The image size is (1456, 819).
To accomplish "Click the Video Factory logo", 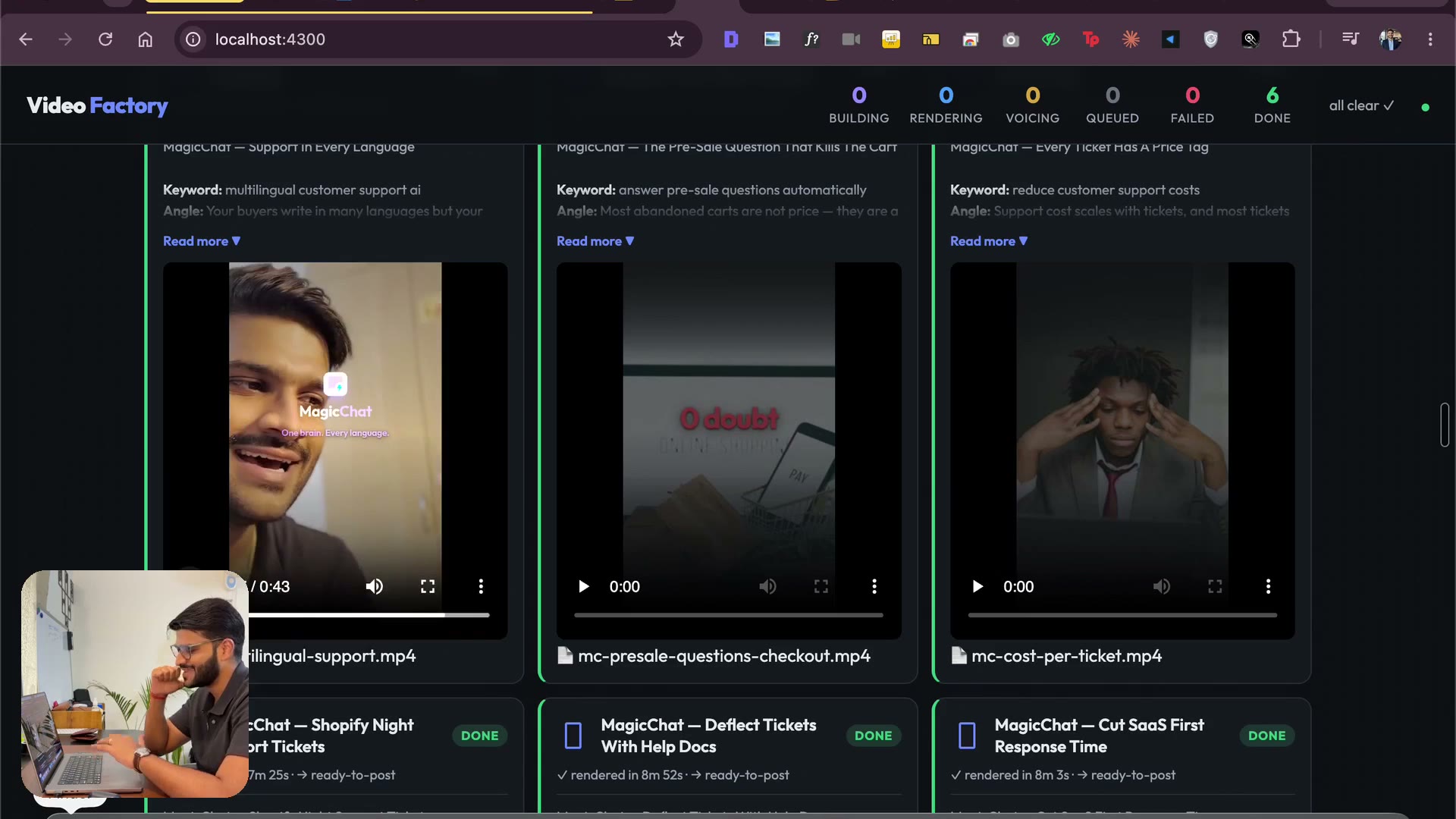I will [97, 105].
